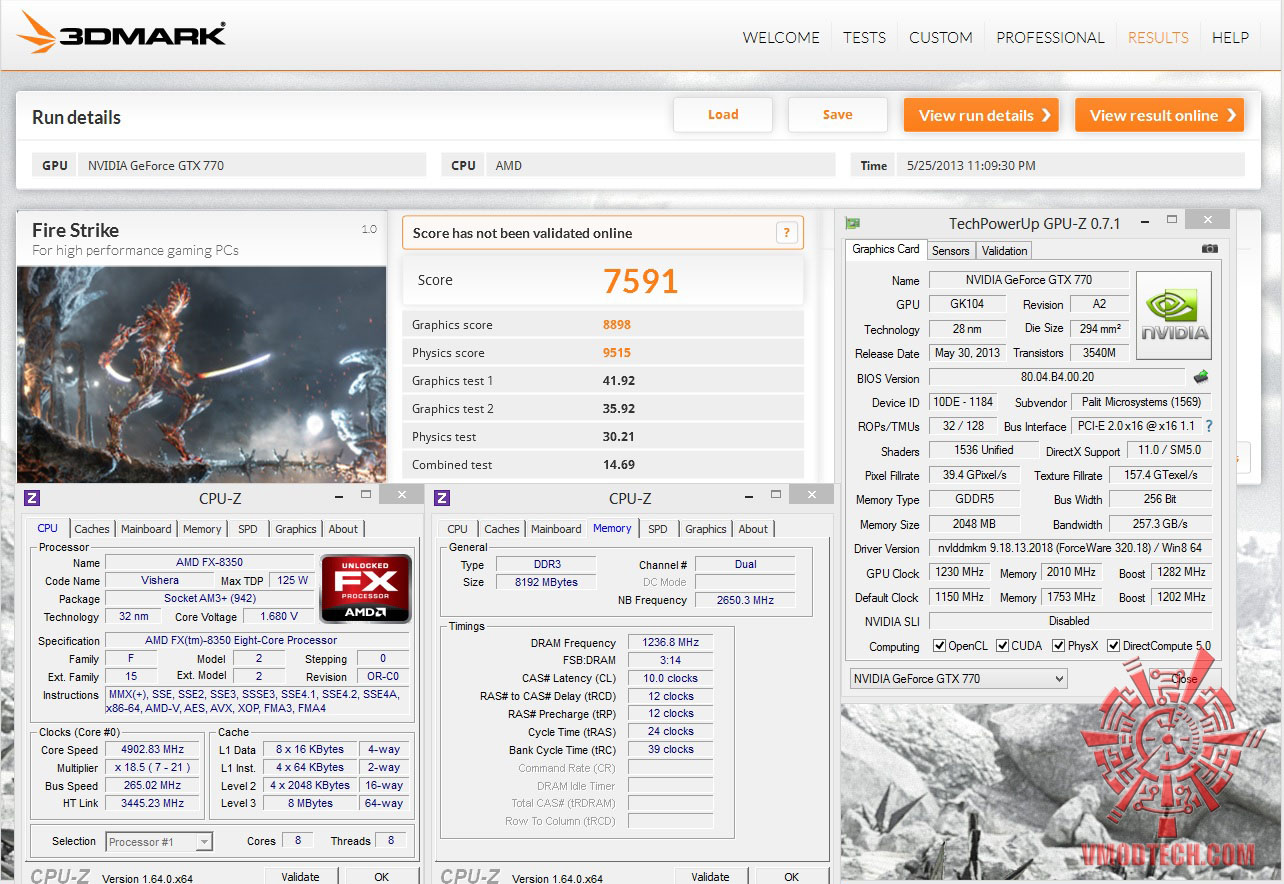Click the Core Speed value 4902.83 MHz

[153, 750]
